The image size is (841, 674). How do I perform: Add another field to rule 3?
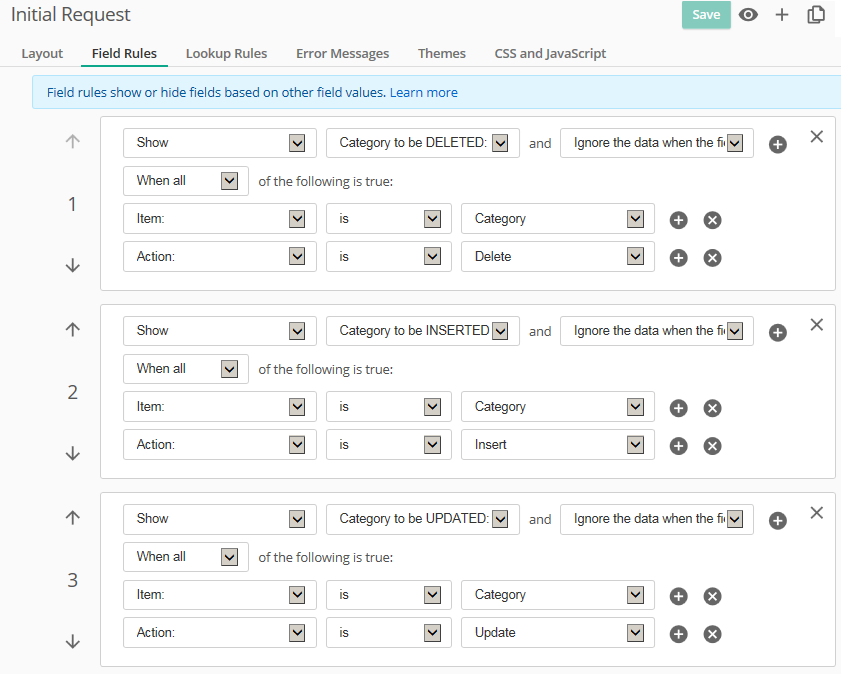point(778,520)
